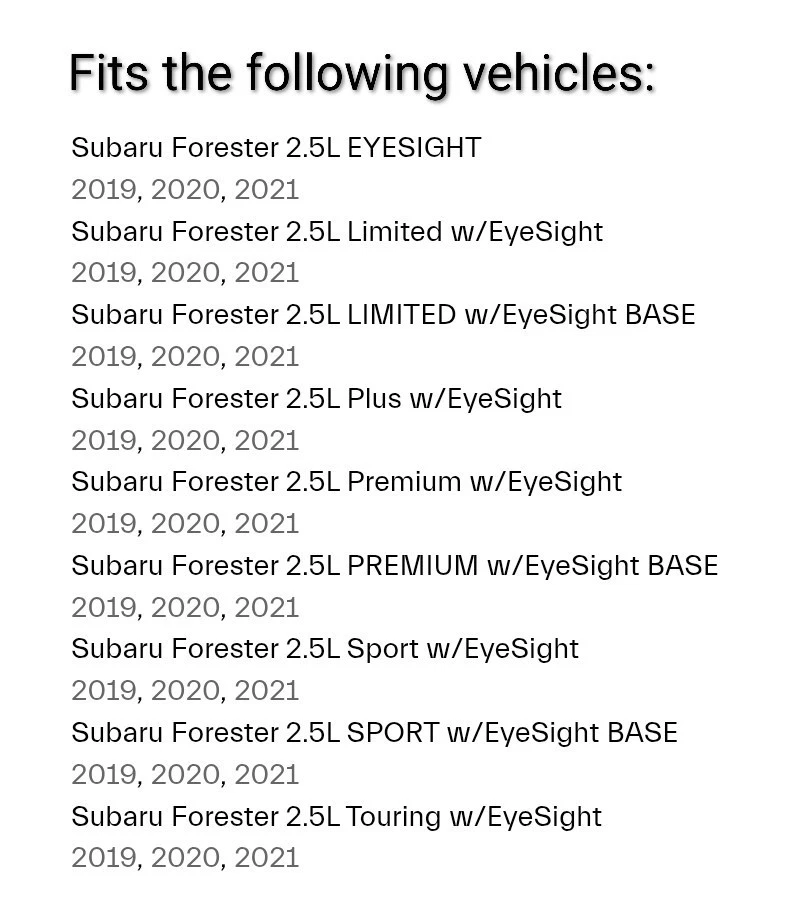The image size is (791, 900).
Task: Select the Forester 2.5L Touring w/EyeSight entry
Action: [336, 816]
